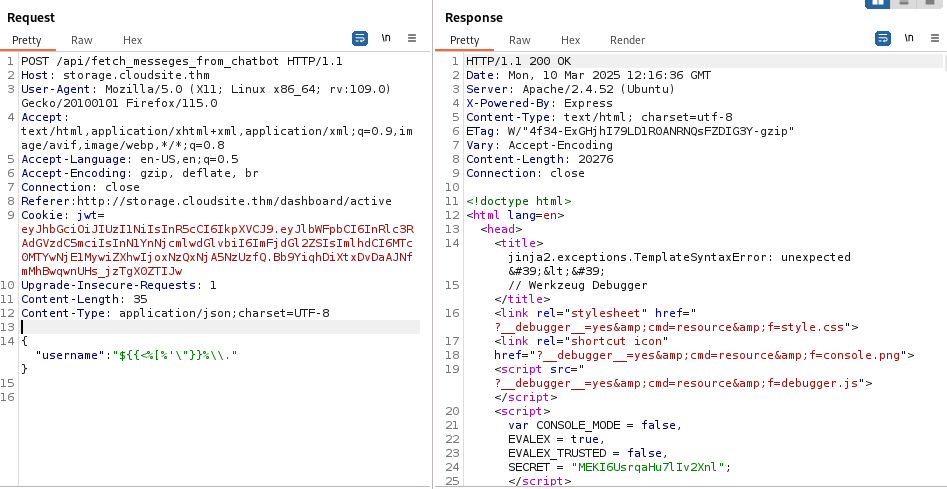Click the ETag response header line
The height and width of the screenshot is (489, 947).
[630, 131]
